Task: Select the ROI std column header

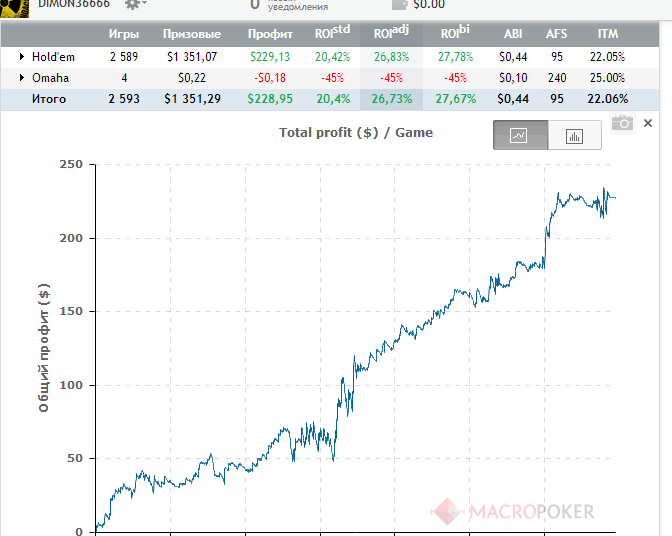Action: pyautogui.click(x=332, y=33)
